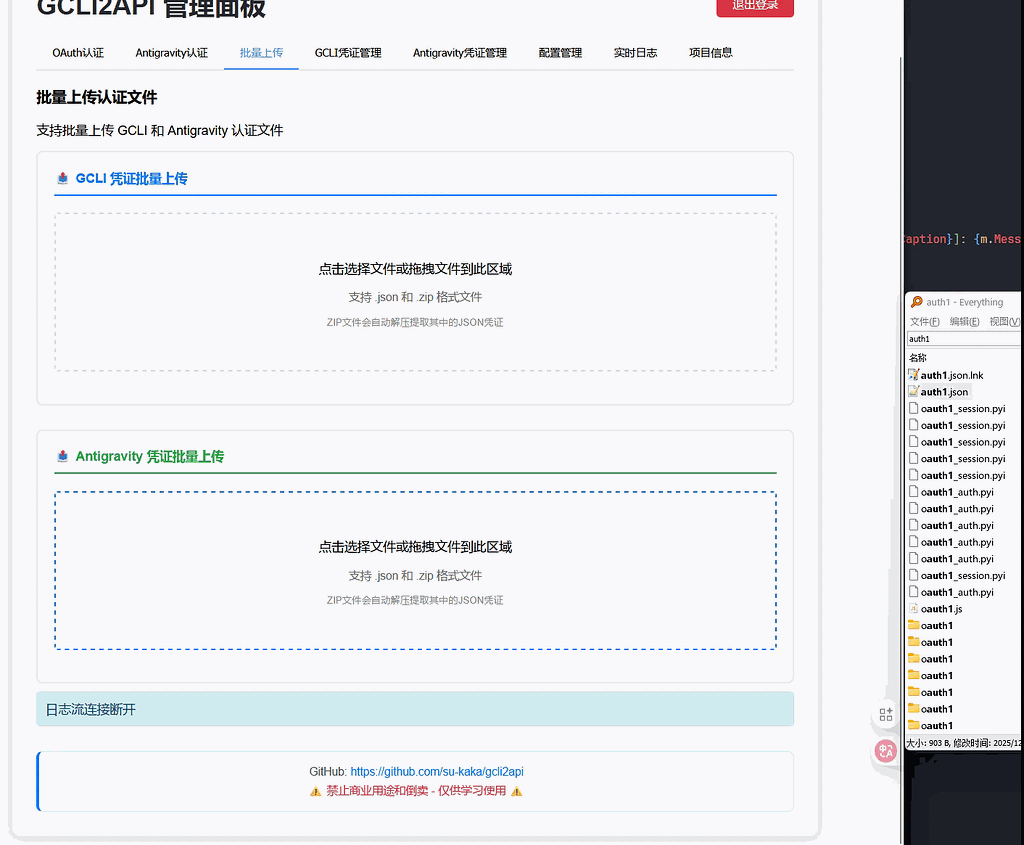
Task: Open the 编辑(E) menu in Everything
Action: 965,321
